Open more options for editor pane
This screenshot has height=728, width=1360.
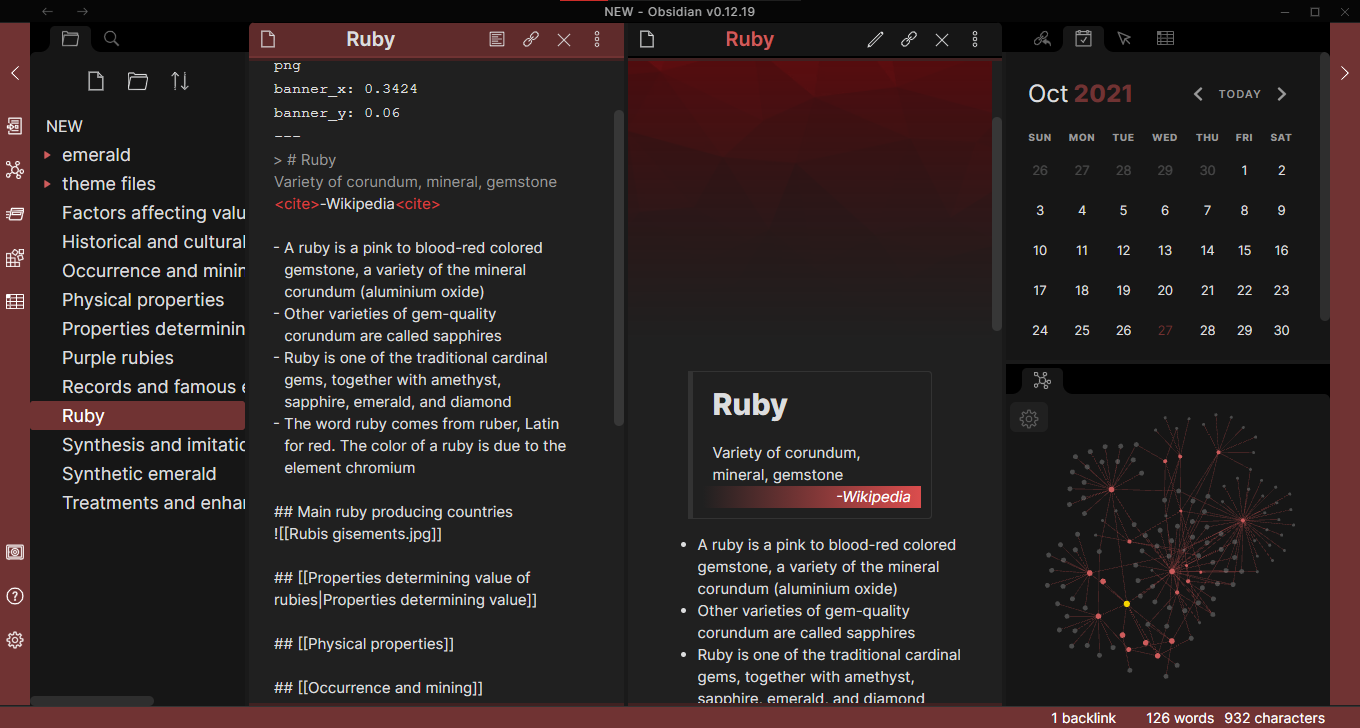tap(597, 40)
